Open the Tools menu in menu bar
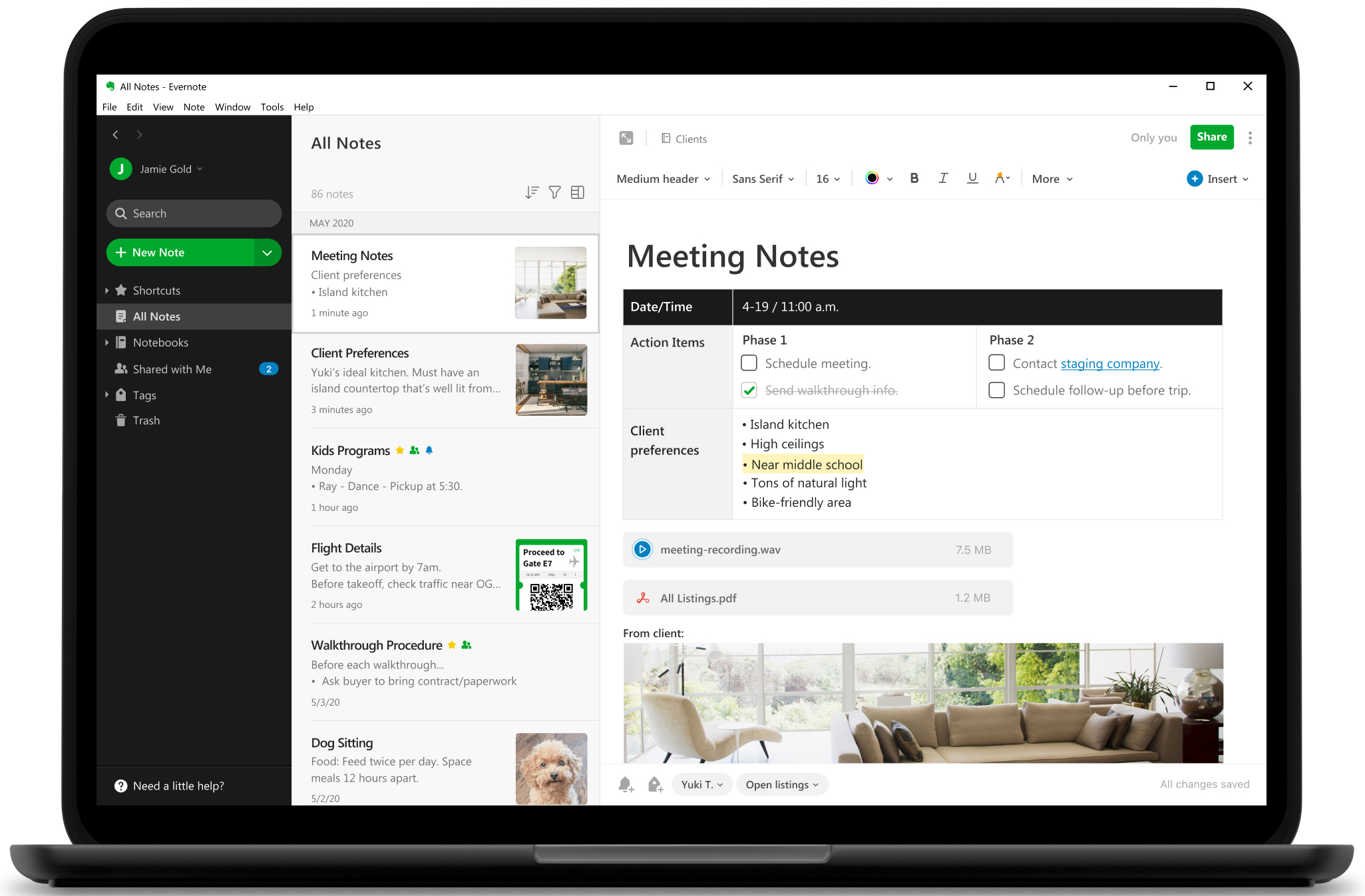 [x=272, y=107]
